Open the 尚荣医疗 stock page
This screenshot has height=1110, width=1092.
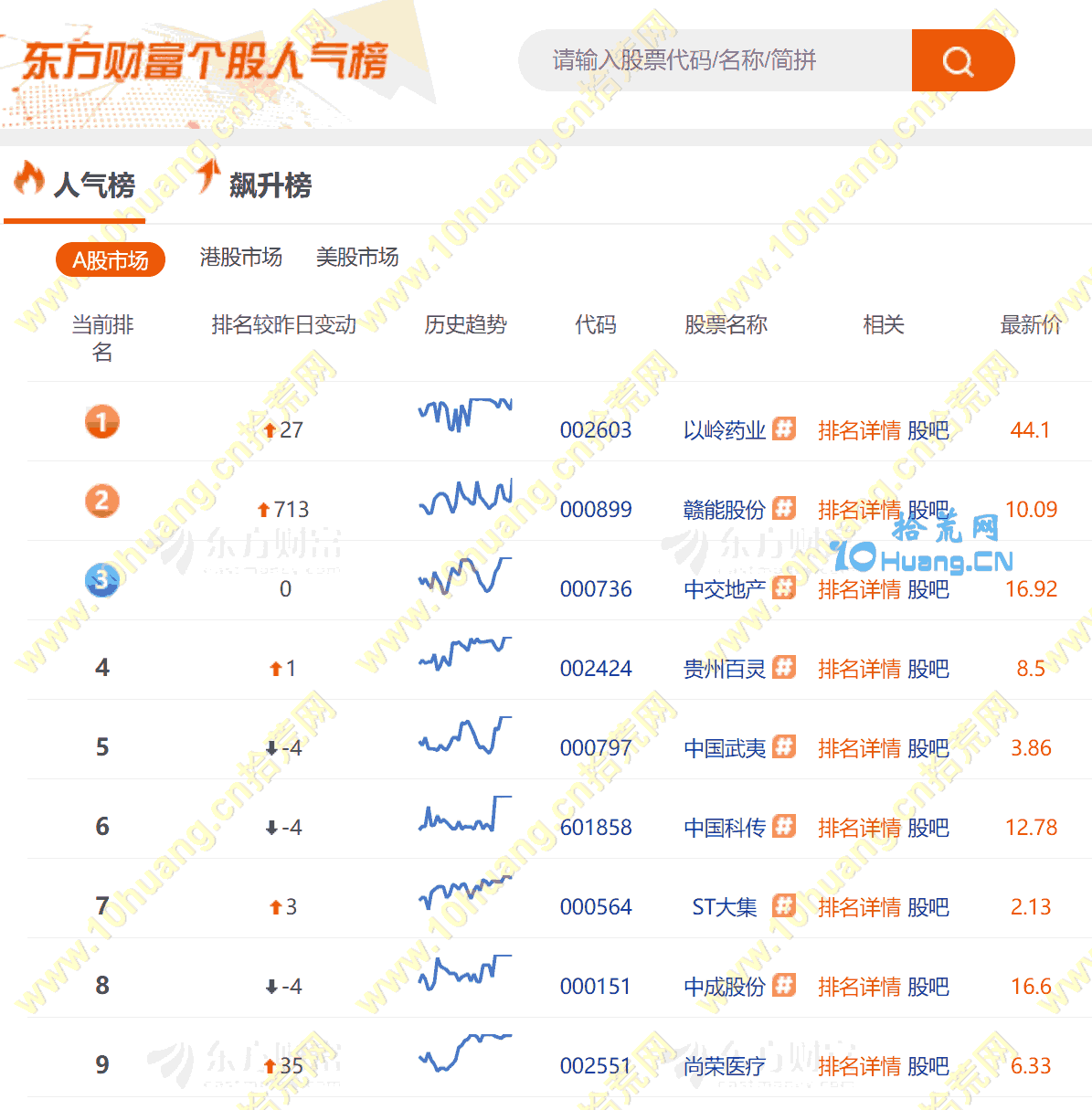click(725, 1066)
